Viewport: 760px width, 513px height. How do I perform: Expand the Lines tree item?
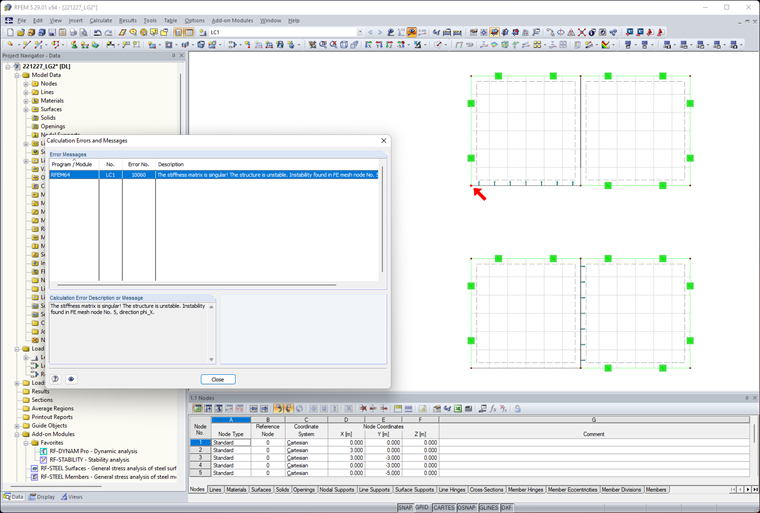(26, 92)
